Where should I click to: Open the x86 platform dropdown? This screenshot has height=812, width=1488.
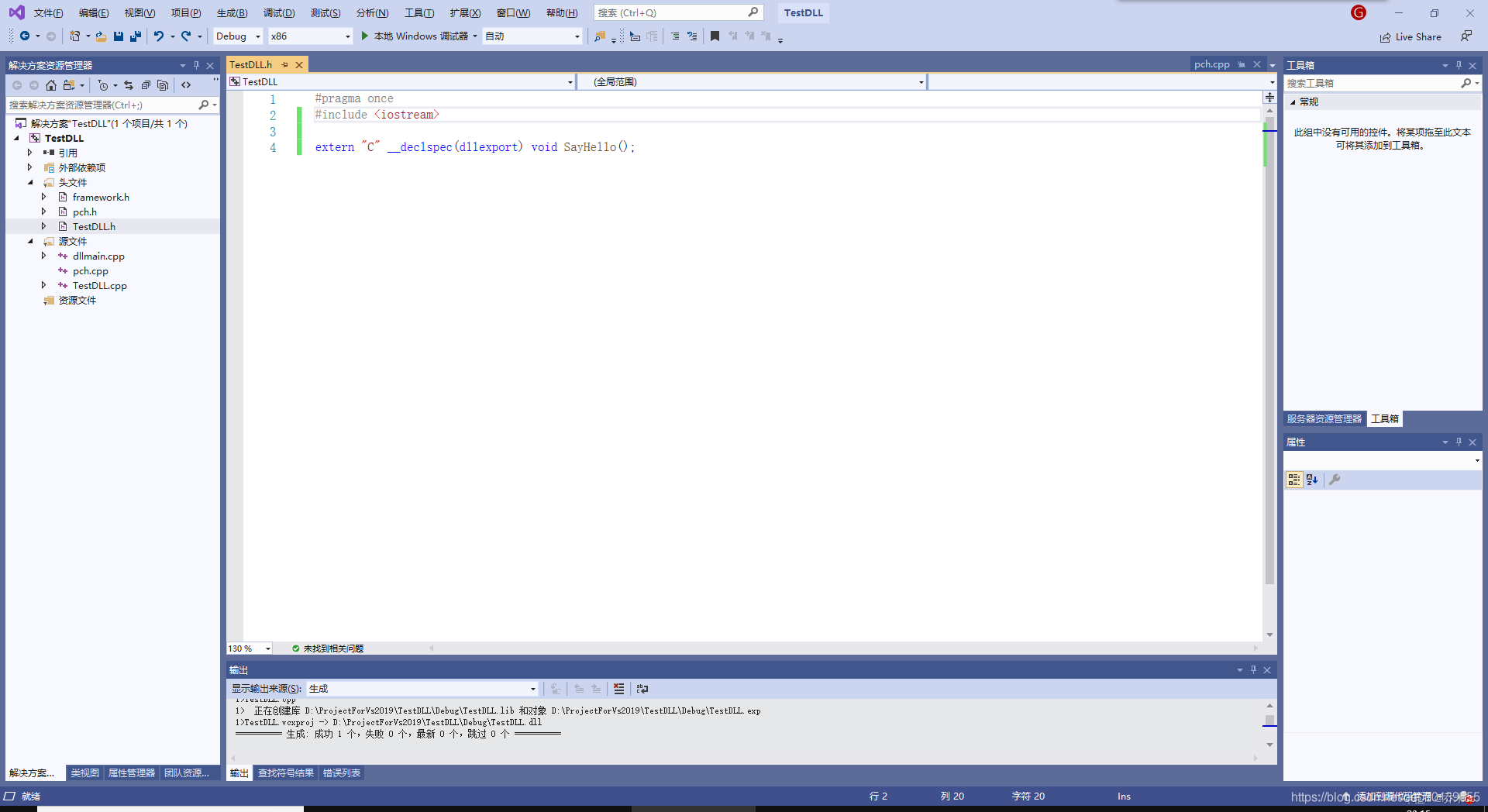tap(310, 36)
